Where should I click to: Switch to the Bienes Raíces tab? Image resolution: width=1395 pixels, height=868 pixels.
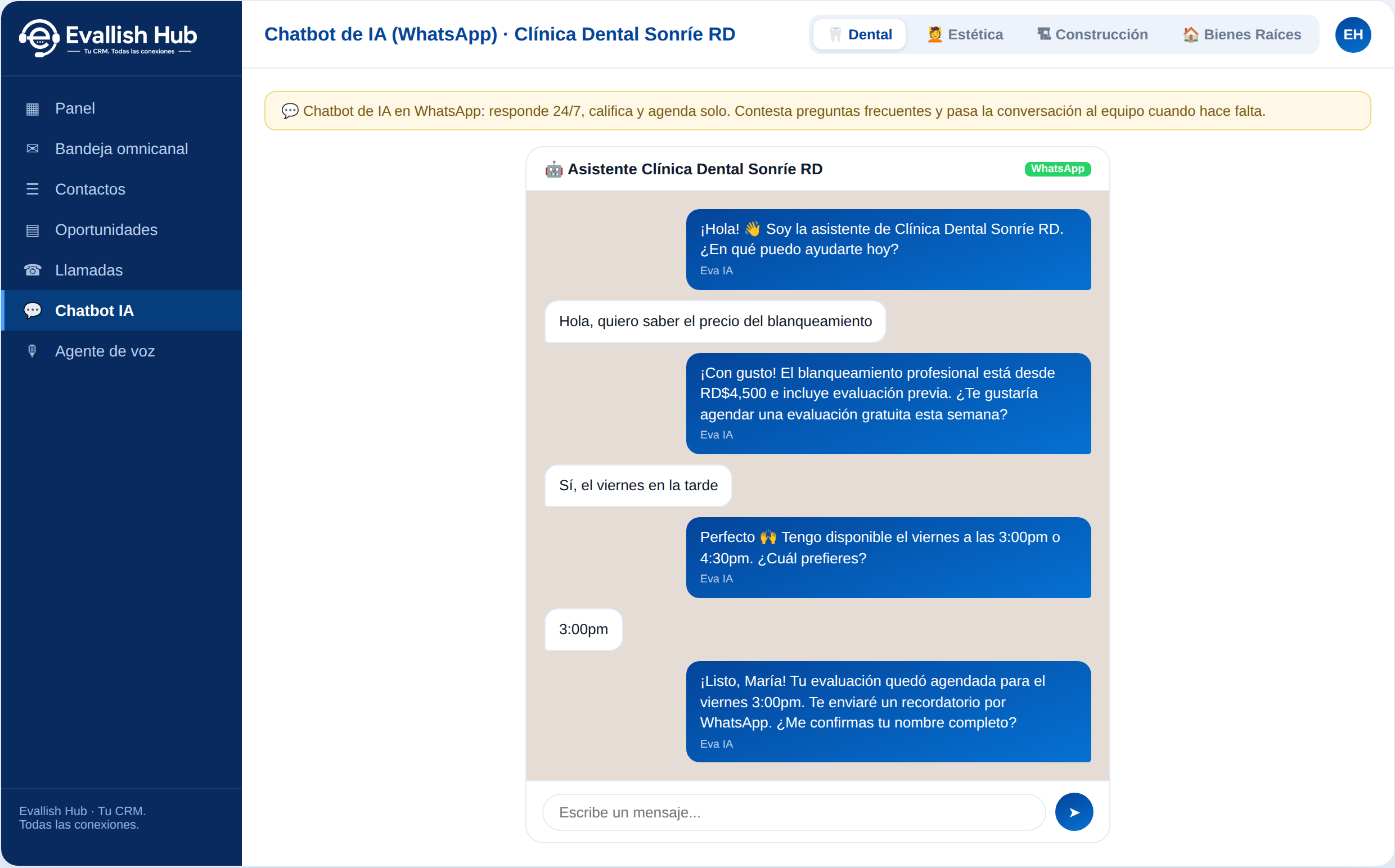pos(1241,34)
